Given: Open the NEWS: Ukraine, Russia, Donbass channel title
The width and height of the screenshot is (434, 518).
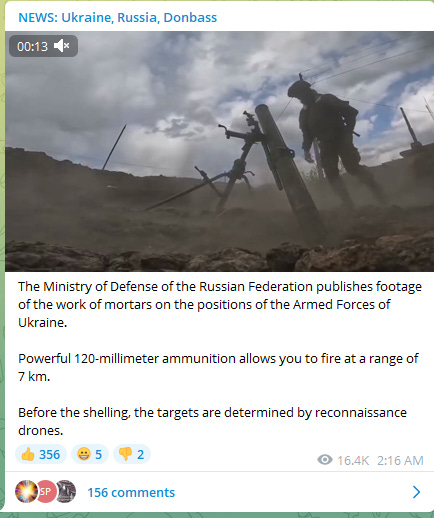Looking at the screenshot, I should (118, 17).
